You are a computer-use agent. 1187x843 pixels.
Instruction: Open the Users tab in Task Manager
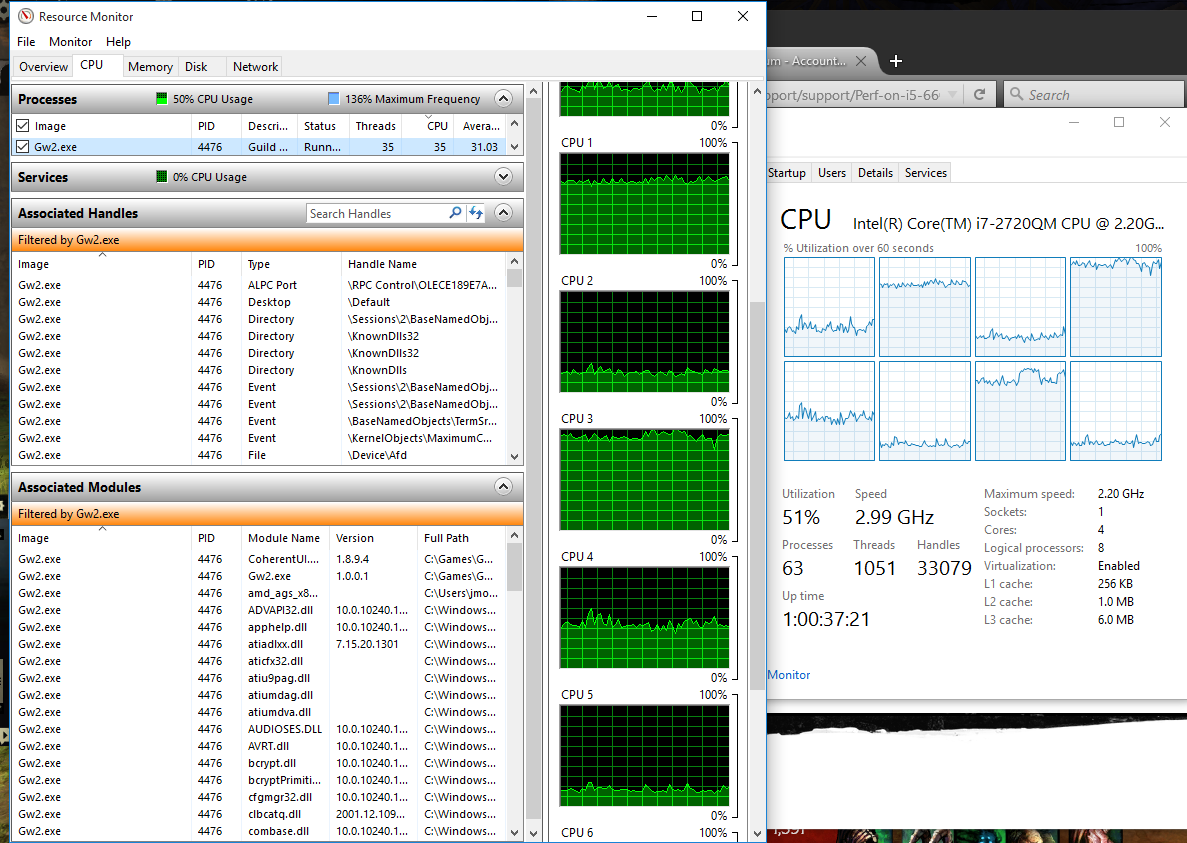coord(831,173)
